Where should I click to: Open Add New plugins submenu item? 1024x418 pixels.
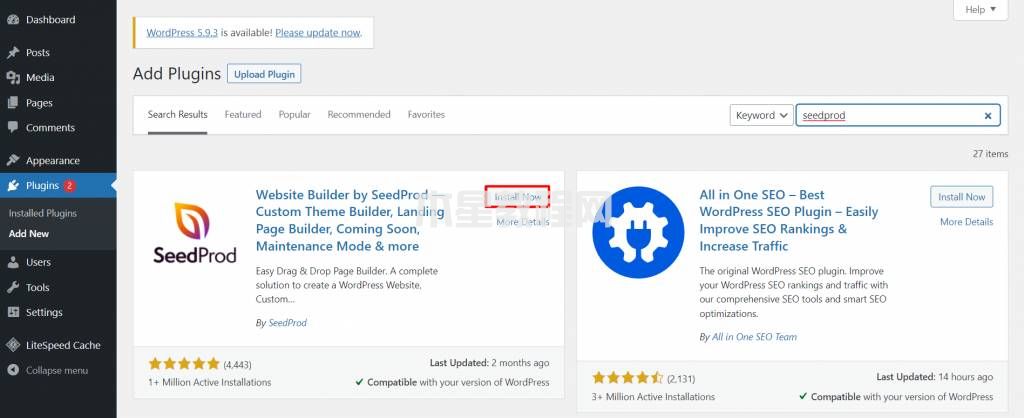[x=29, y=233]
